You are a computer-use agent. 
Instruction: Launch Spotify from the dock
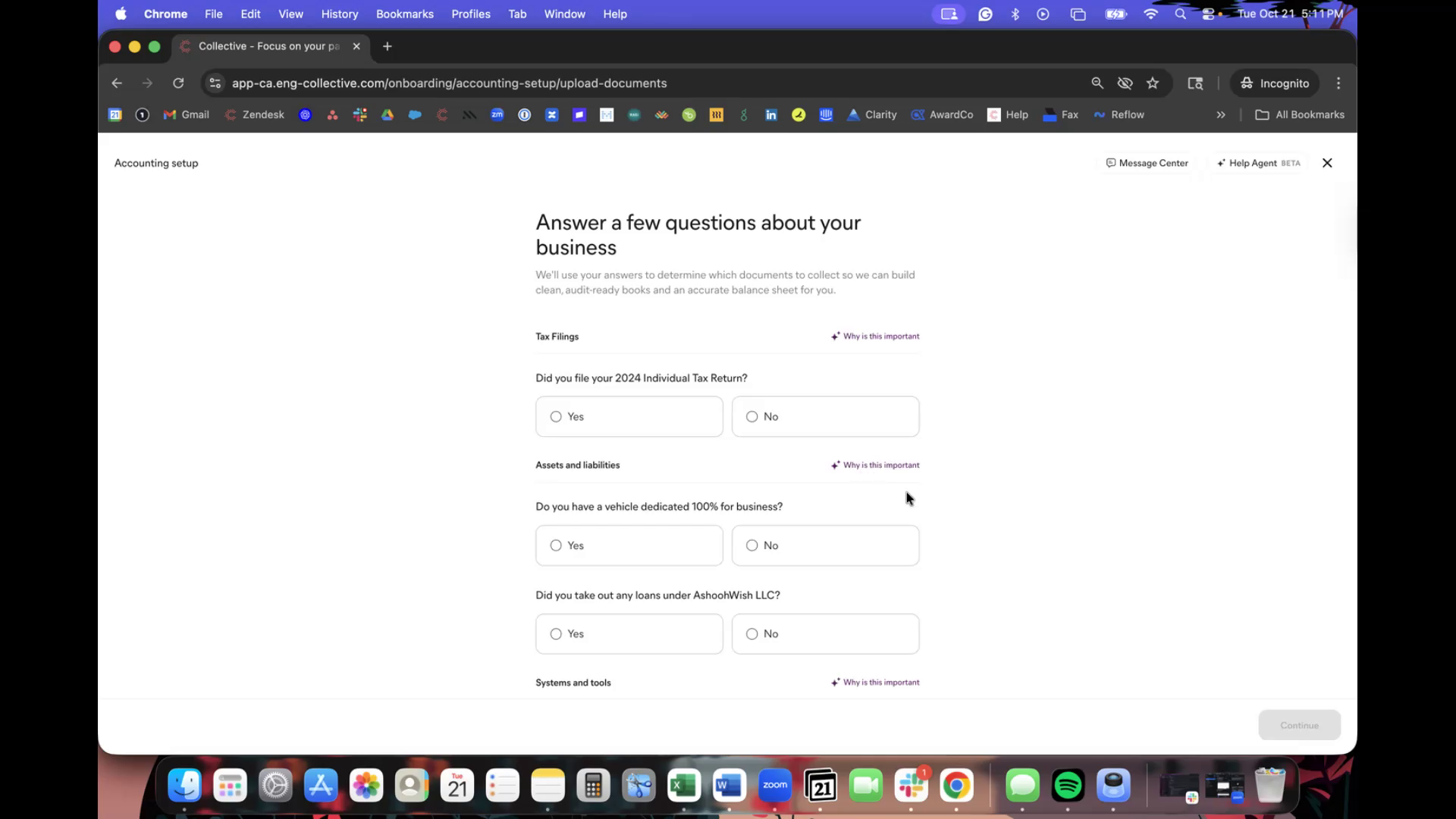pyautogui.click(x=1068, y=786)
